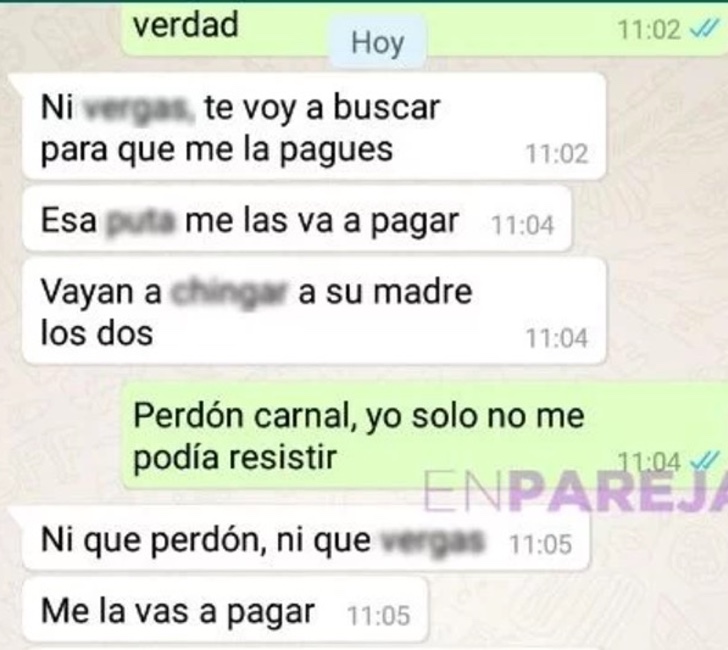Tap the blurred word after 'Vayan a'
This screenshot has height=650, width=728.
point(228,294)
